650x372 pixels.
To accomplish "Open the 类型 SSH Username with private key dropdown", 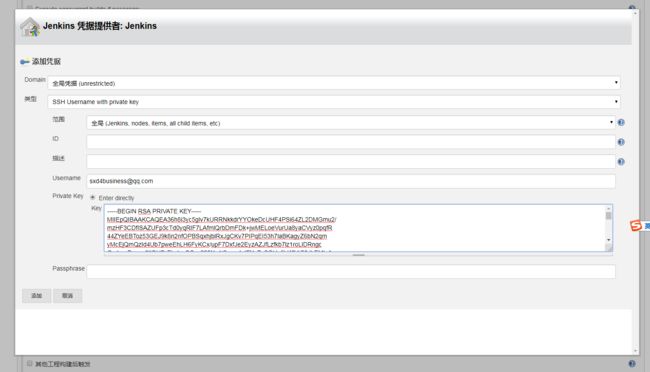I will [x=334, y=102].
